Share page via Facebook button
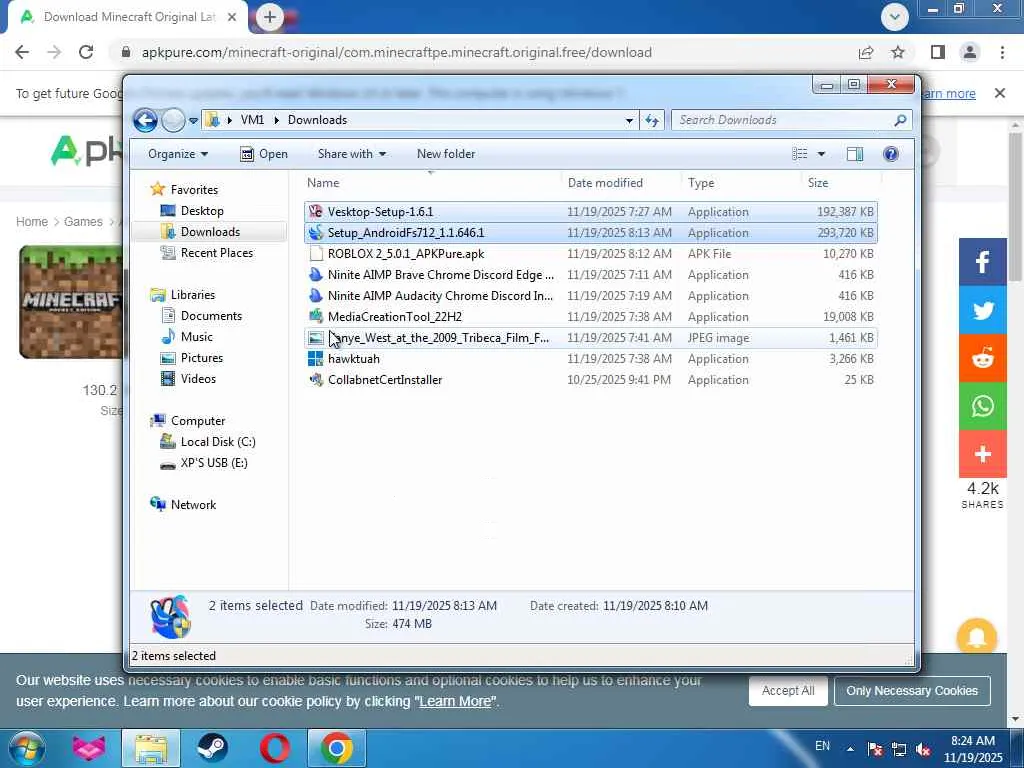The height and width of the screenshot is (768, 1024). point(983,262)
